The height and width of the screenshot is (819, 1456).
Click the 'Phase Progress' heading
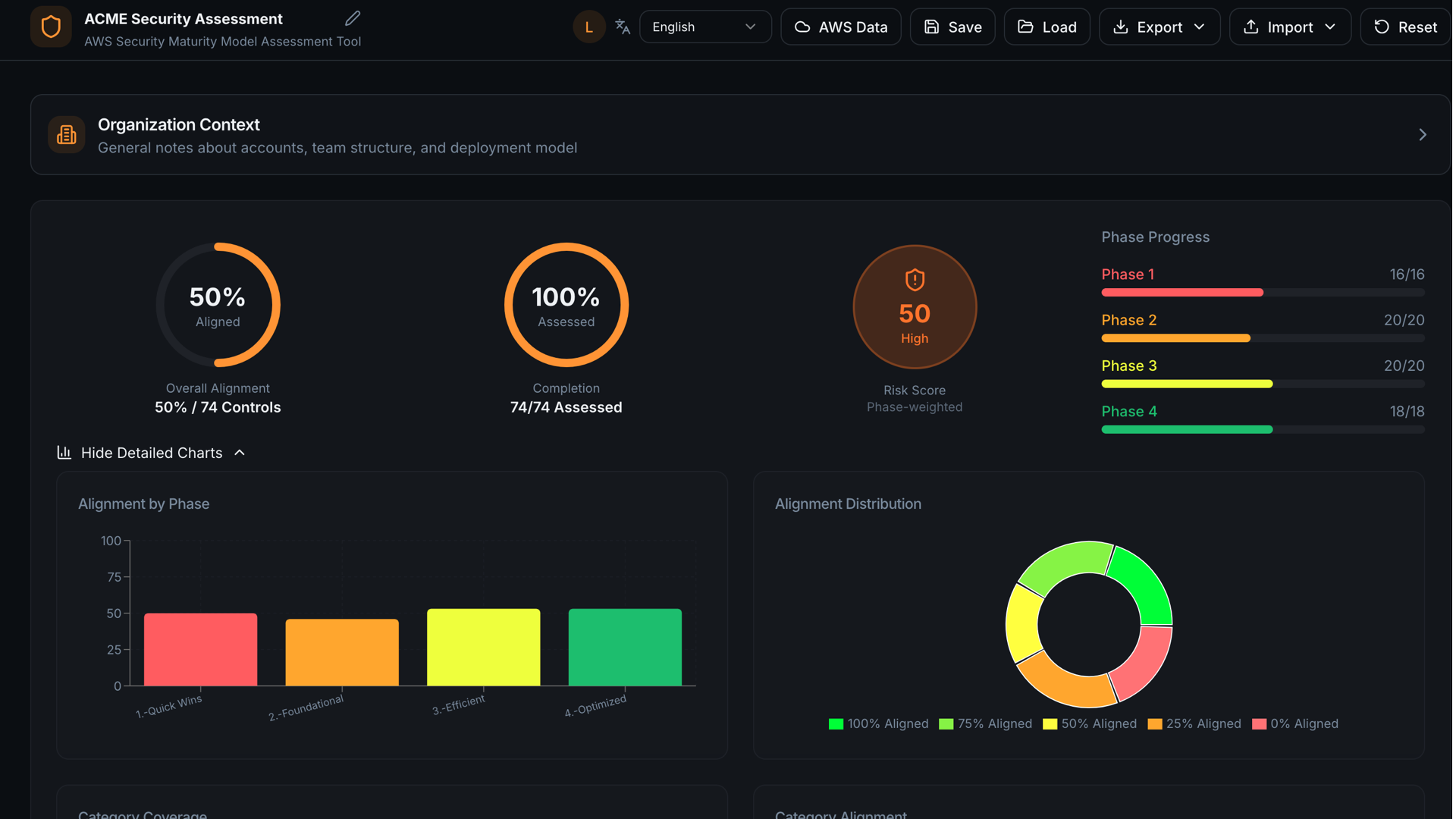click(x=1156, y=237)
